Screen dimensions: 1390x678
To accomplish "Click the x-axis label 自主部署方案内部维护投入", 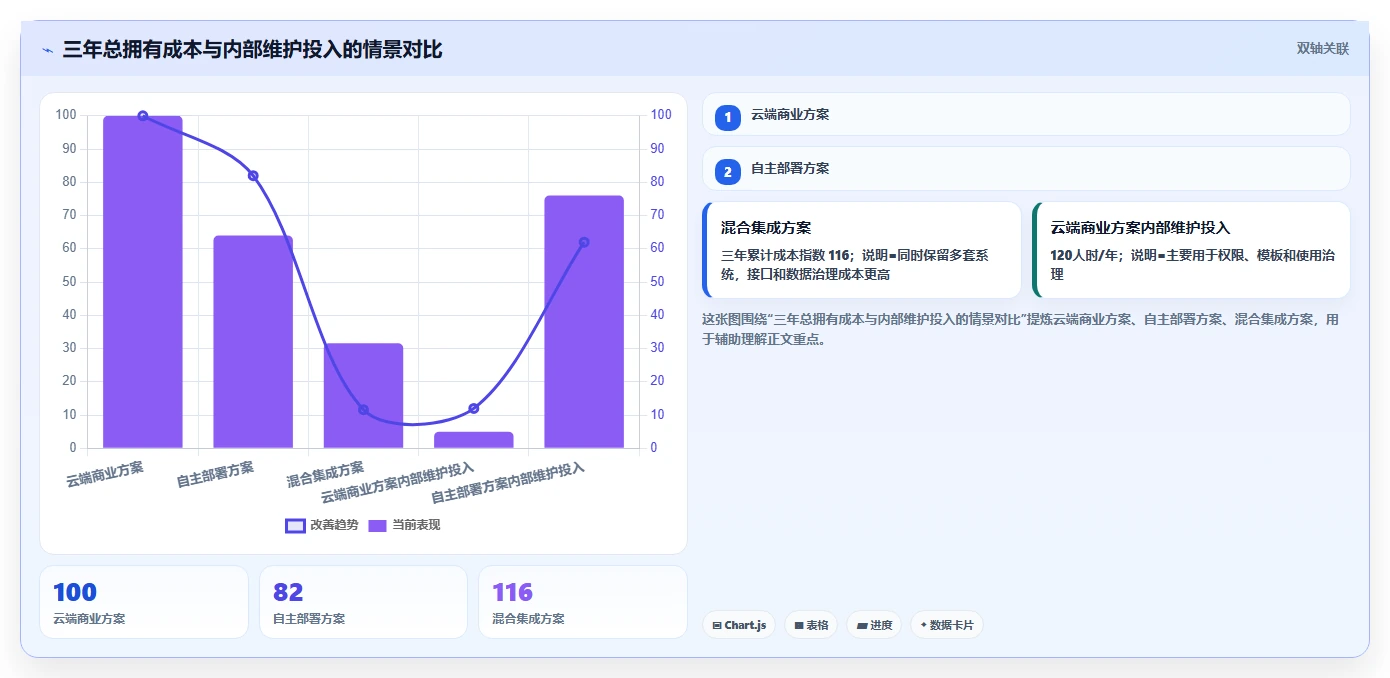I will [x=508, y=484].
